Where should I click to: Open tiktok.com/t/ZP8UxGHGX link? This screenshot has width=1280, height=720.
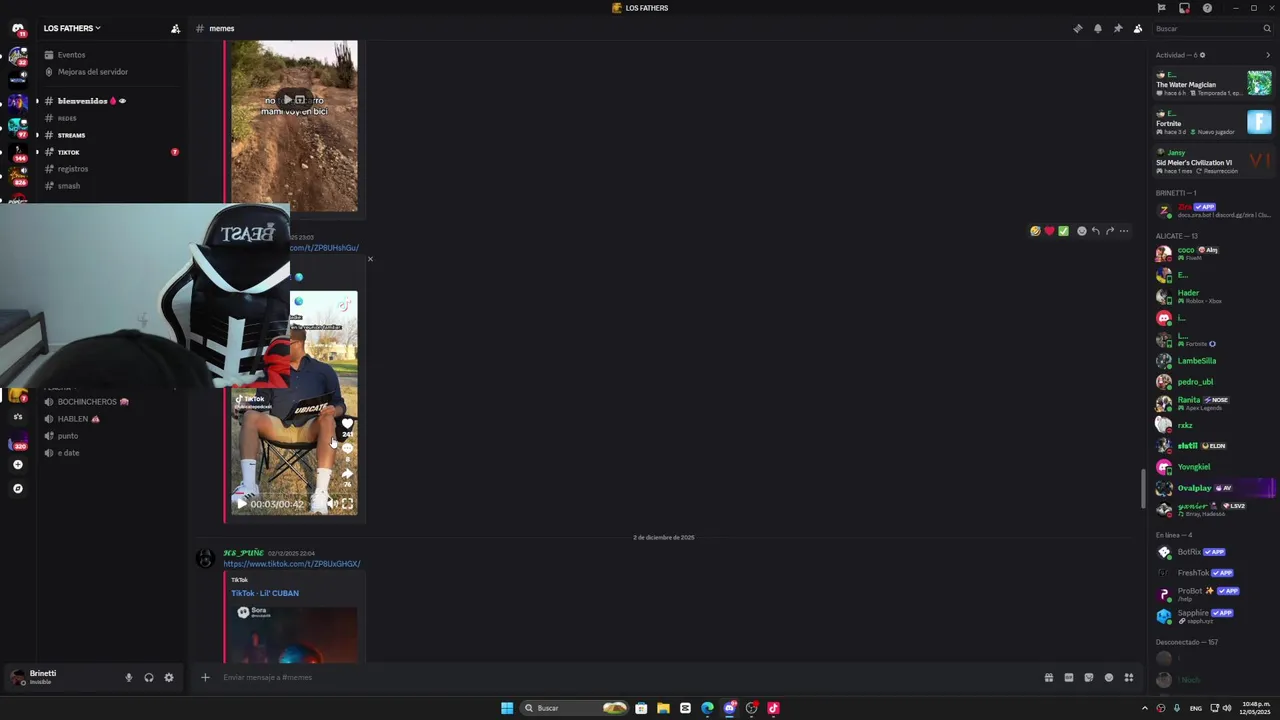click(291, 564)
